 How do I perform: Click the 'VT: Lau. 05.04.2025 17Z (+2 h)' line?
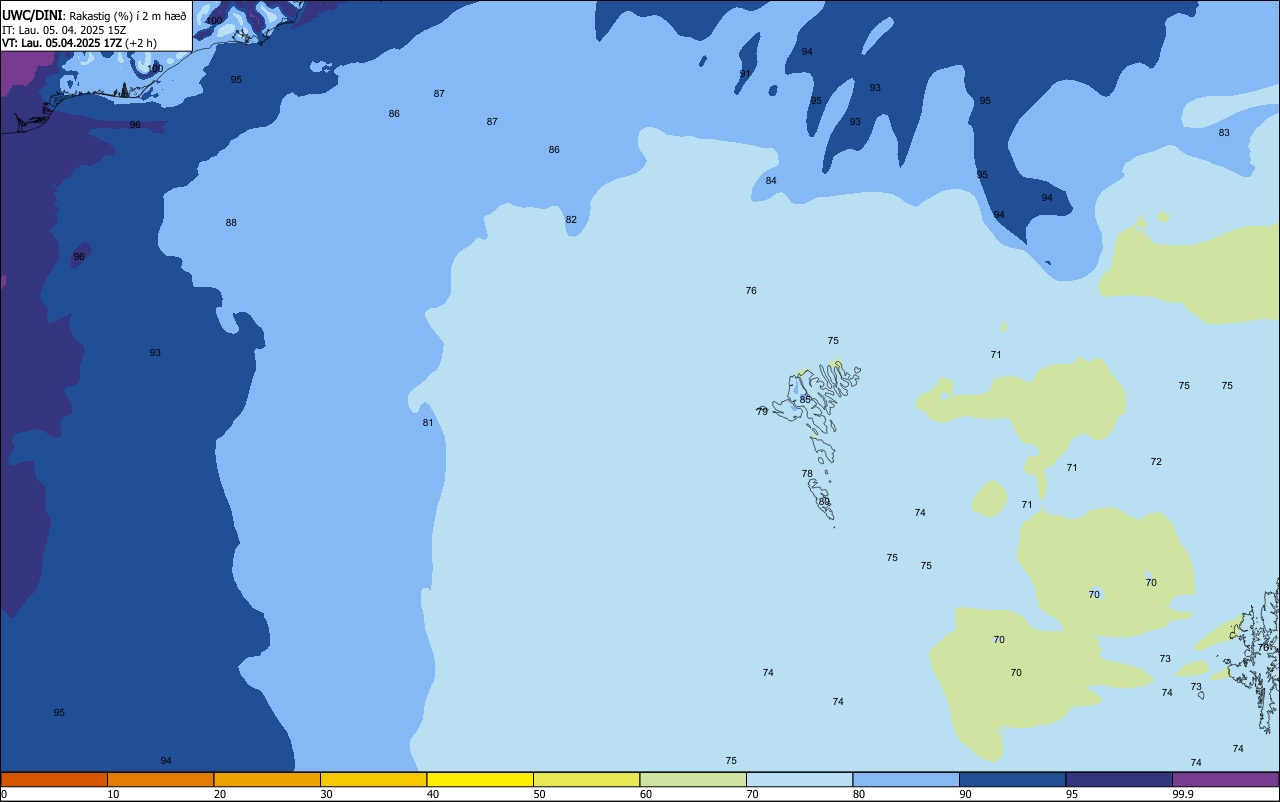[79, 42]
